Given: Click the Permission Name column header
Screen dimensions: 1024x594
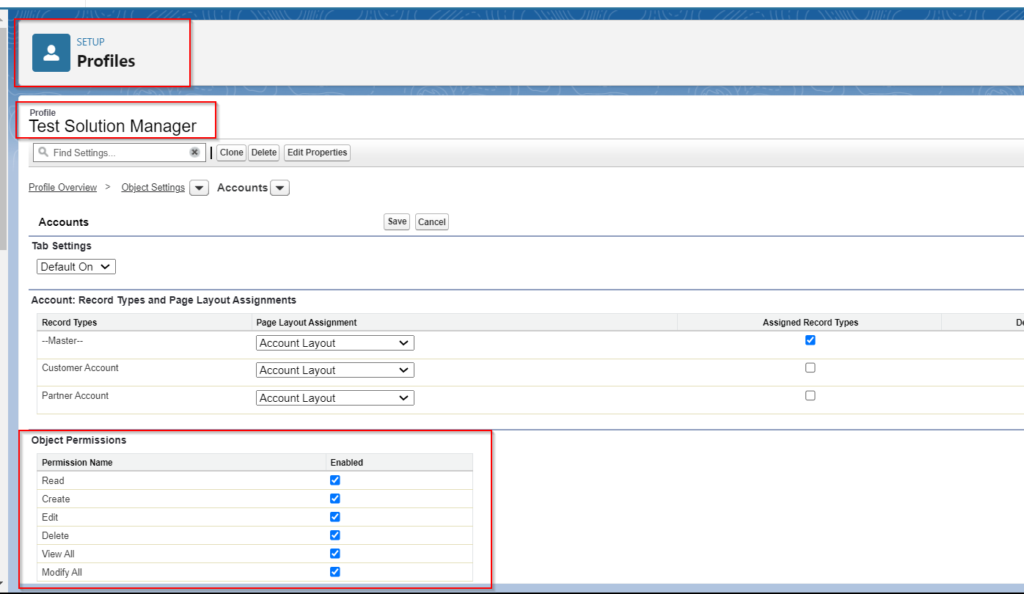Looking at the screenshot, I should click(x=77, y=462).
